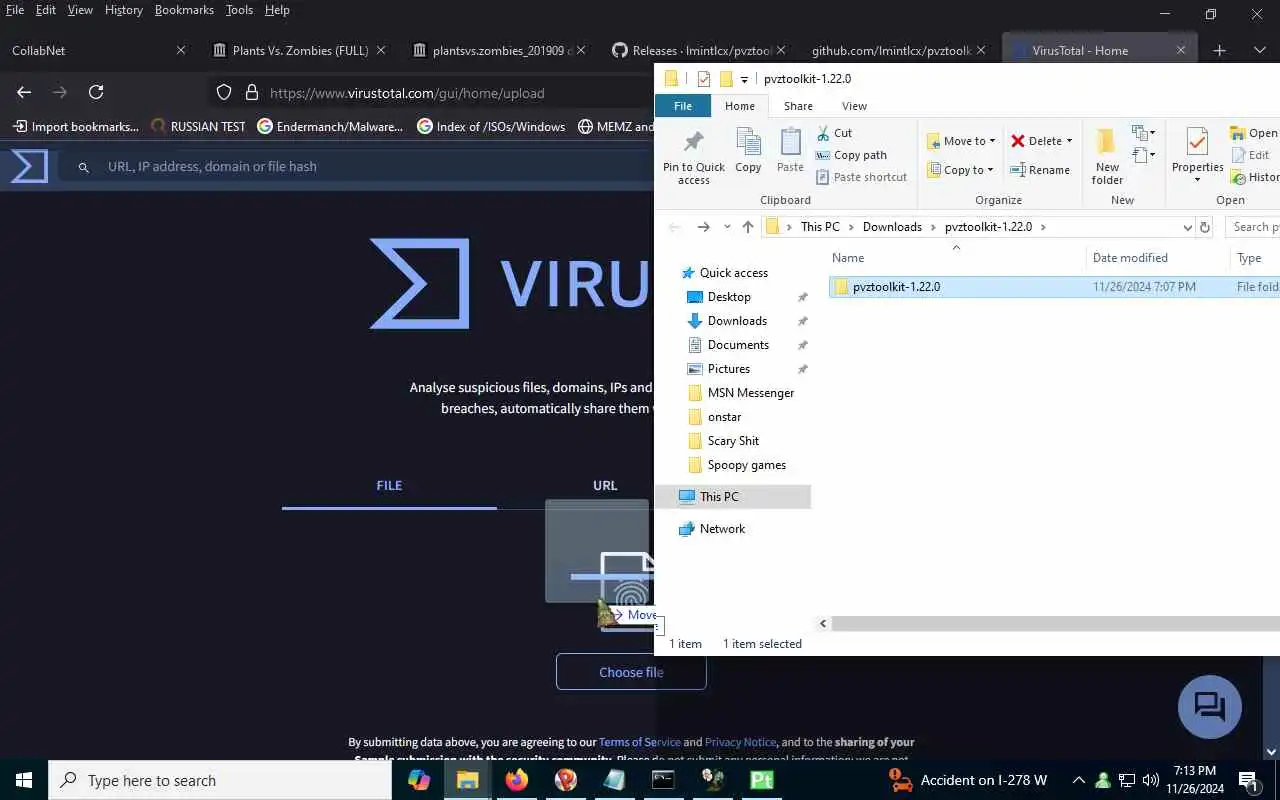1280x800 pixels.
Task: Select the URL tab on VirusTotal
Action: [x=605, y=485]
